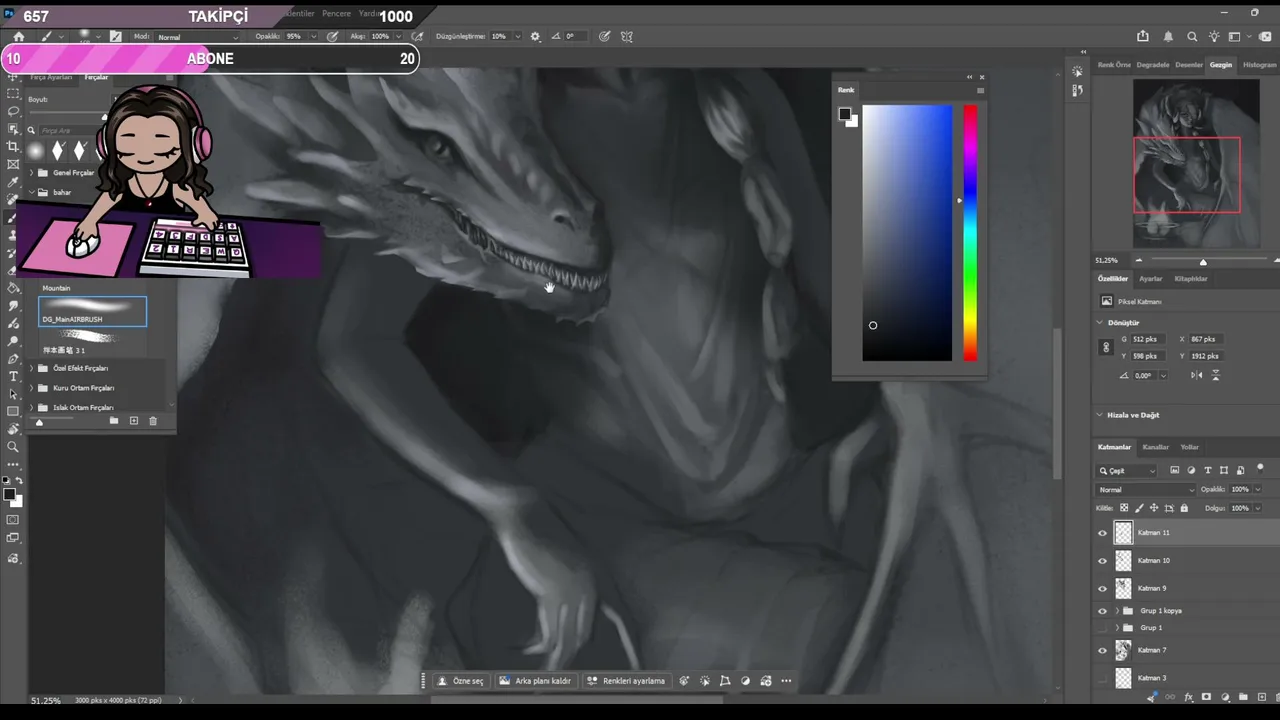Select the Crop tool
The image size is (1280, 720).
13,147
